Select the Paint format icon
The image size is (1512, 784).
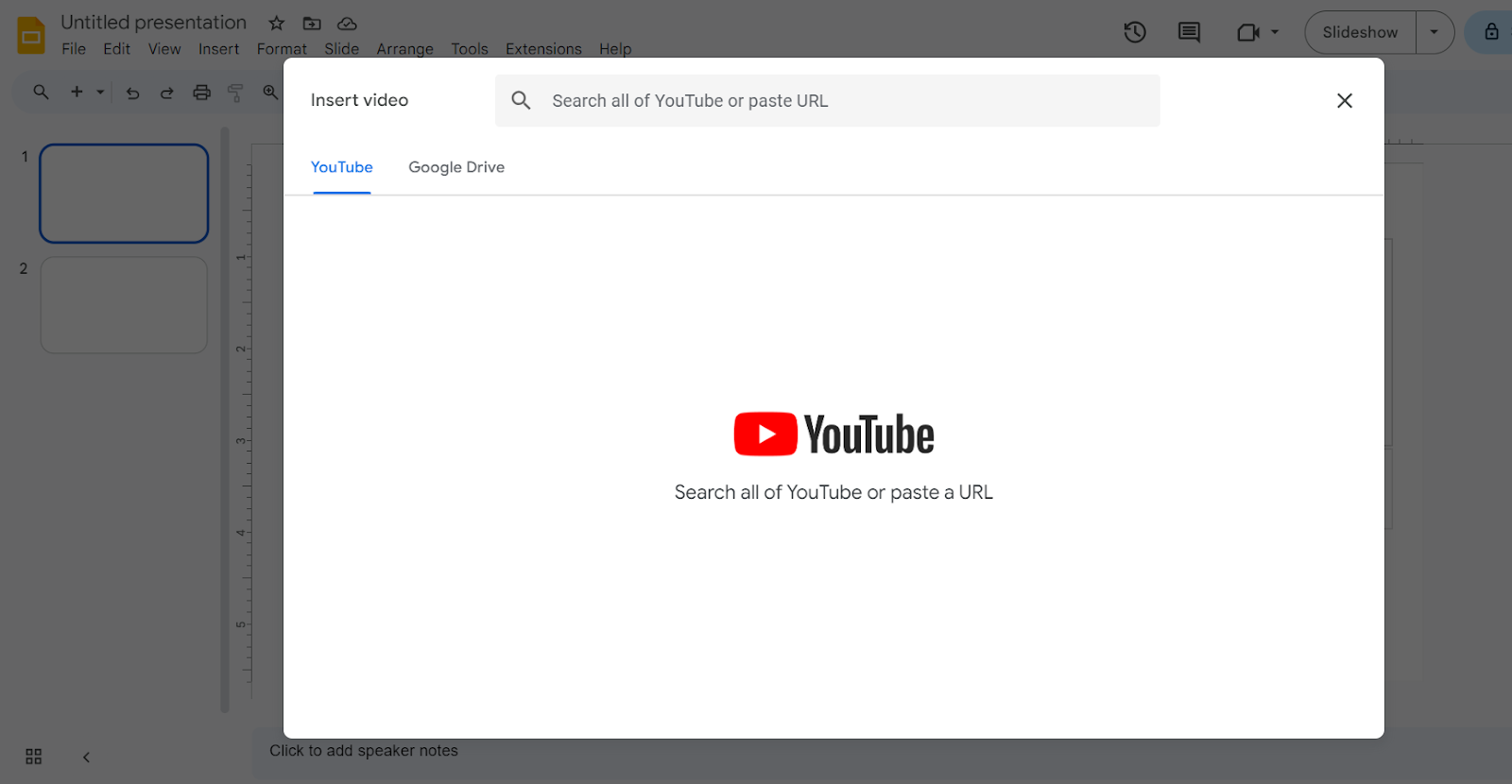(x=235, y=93)
